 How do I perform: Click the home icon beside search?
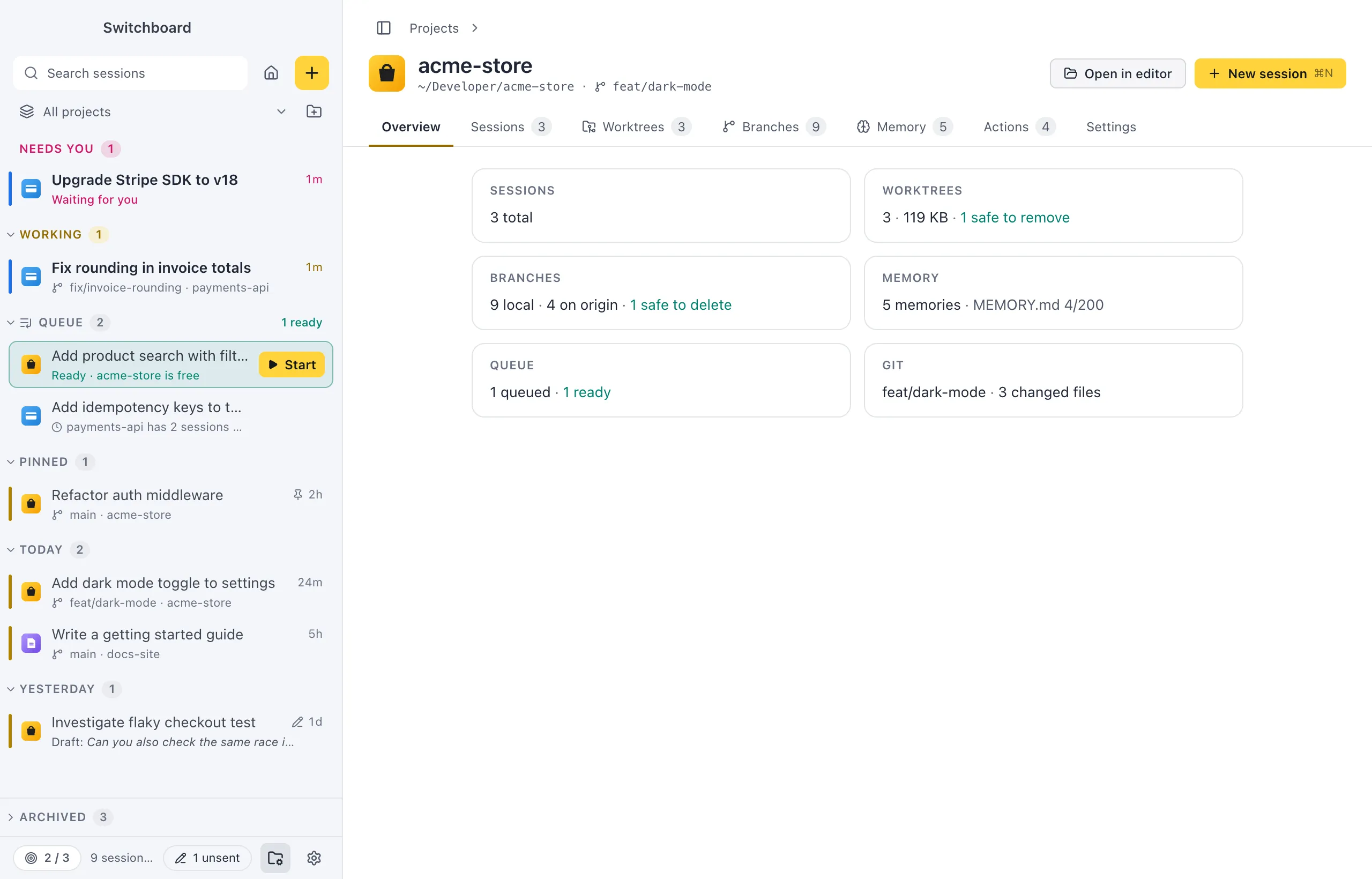pyautogui.click(x=271, y=73)
